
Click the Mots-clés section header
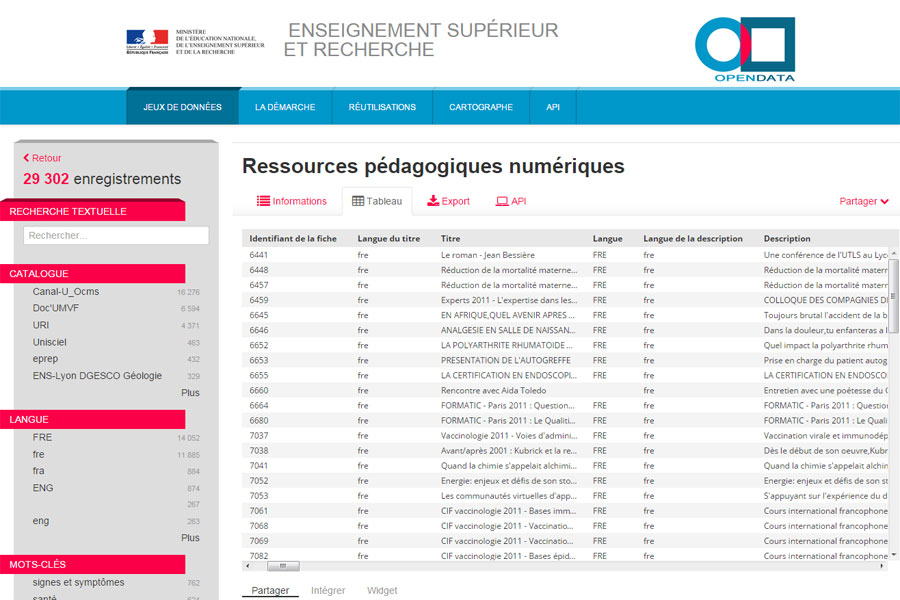tap(93, 564)
